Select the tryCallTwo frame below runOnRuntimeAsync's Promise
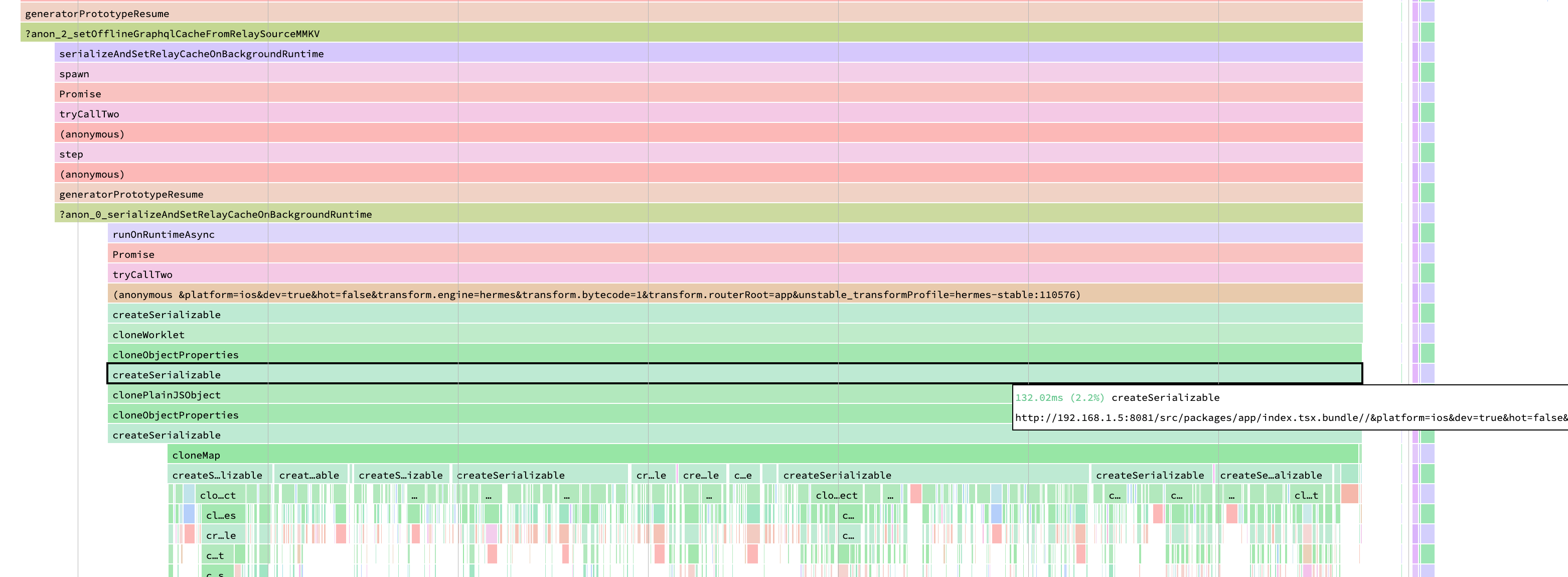This screenshot has height=577, width=1568. [735, 274]
